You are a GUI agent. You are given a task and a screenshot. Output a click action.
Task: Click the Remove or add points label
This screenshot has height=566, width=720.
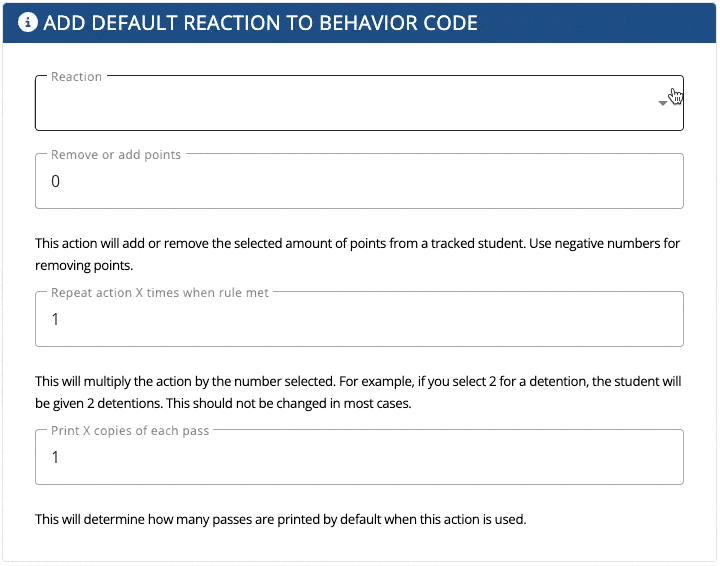point(116,155)
